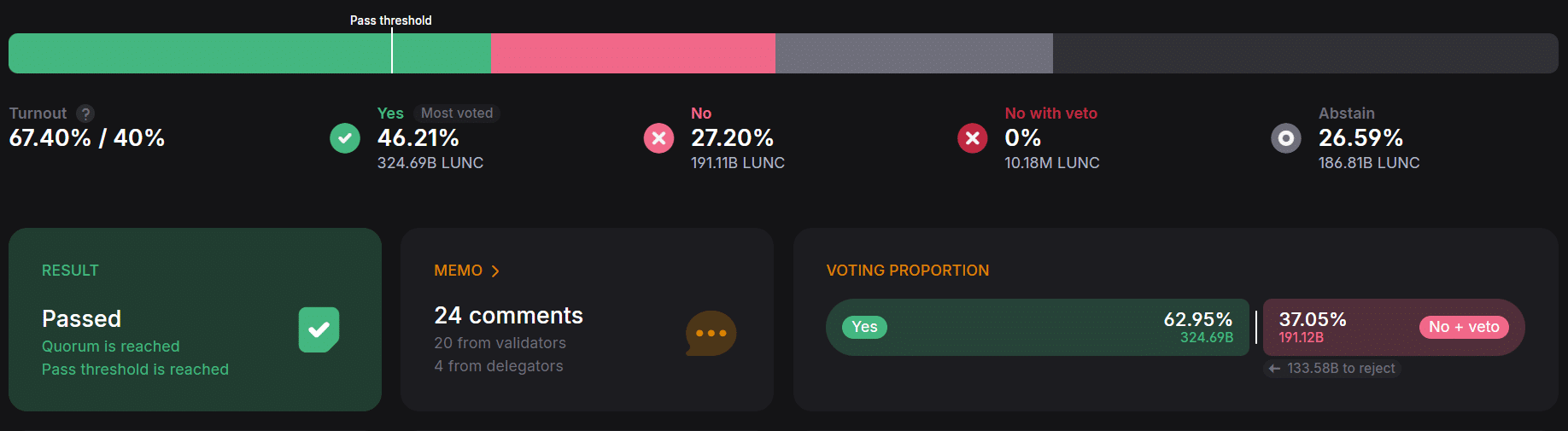Expand the MEMO section chevron
Viewport: 1568px width, 431px height.
tap(495, 271)
